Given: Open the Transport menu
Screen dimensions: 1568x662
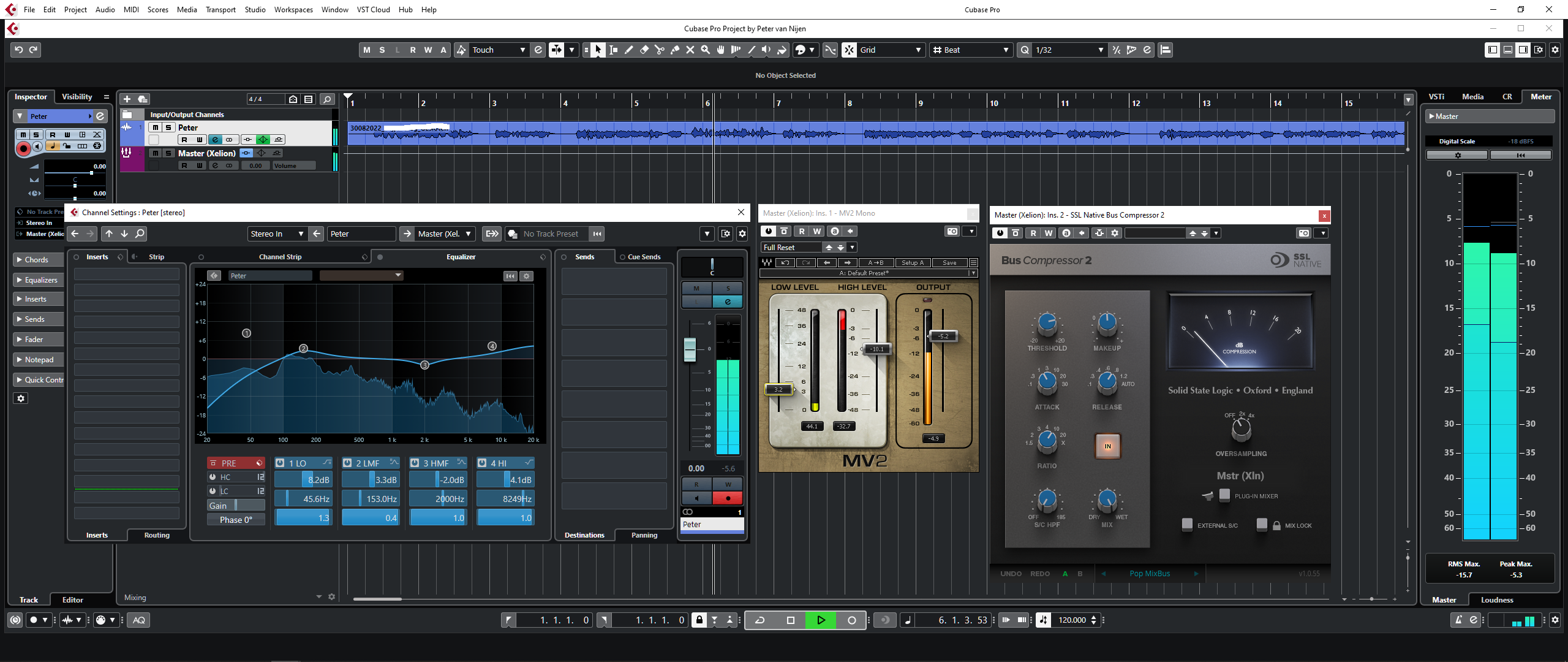Looking at the screenshot, I should [221, 9].
